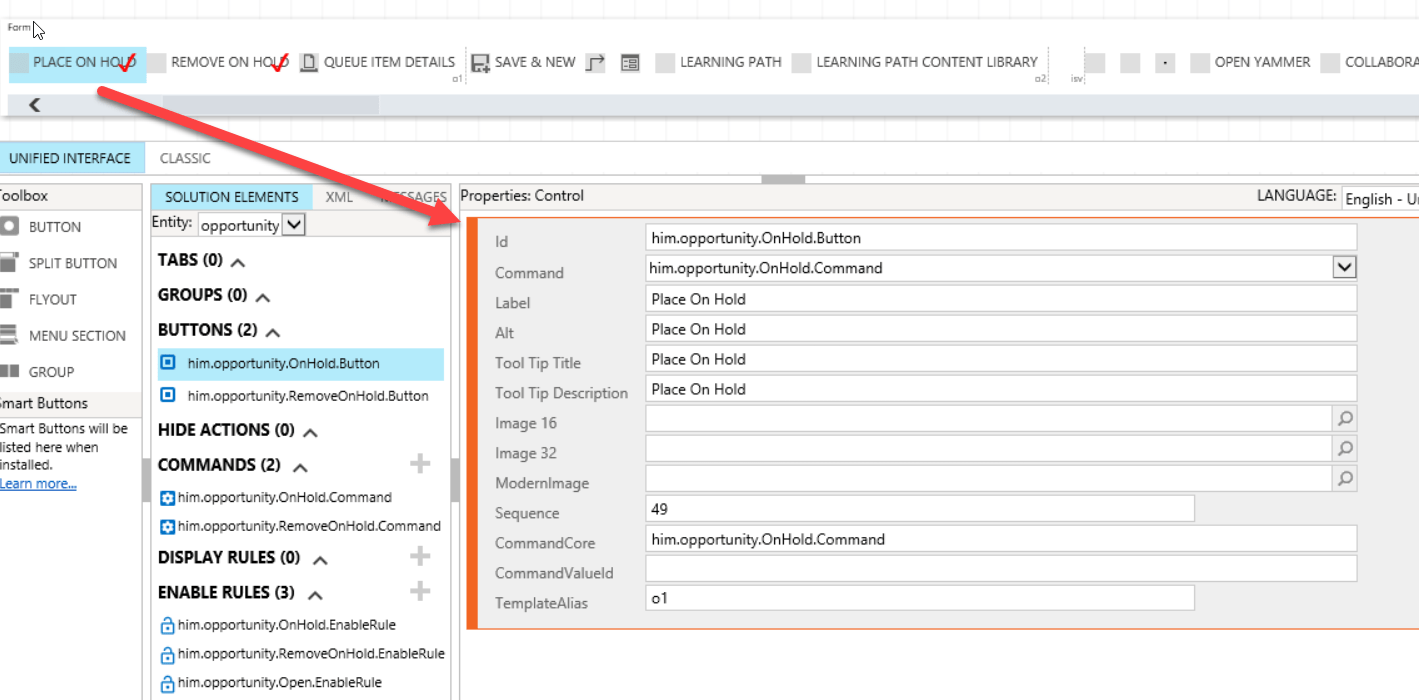The image size is (1419, 700).
Task: Click the Queue Item Details ribbon icon
Action: [308, 61]
